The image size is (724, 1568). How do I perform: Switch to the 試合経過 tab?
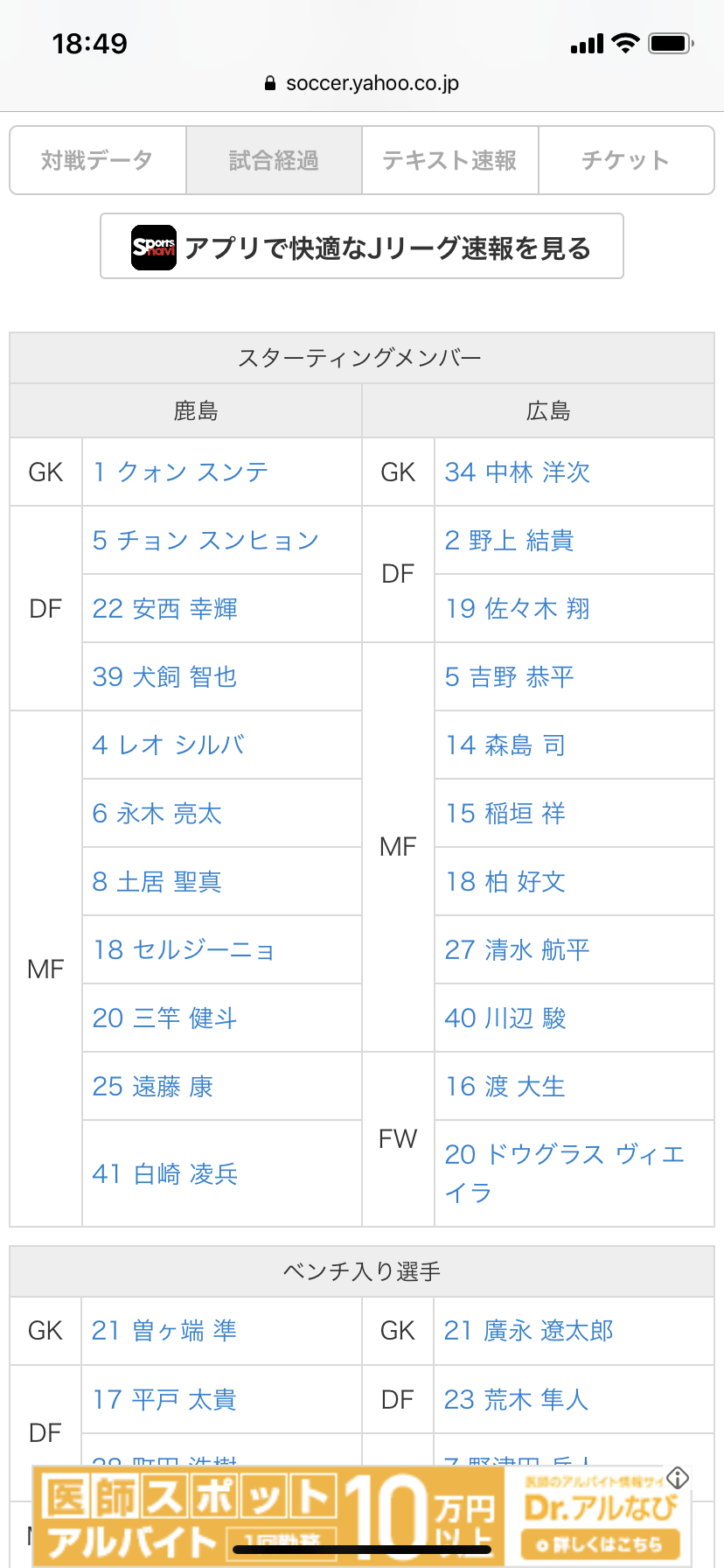pos(274,160)
